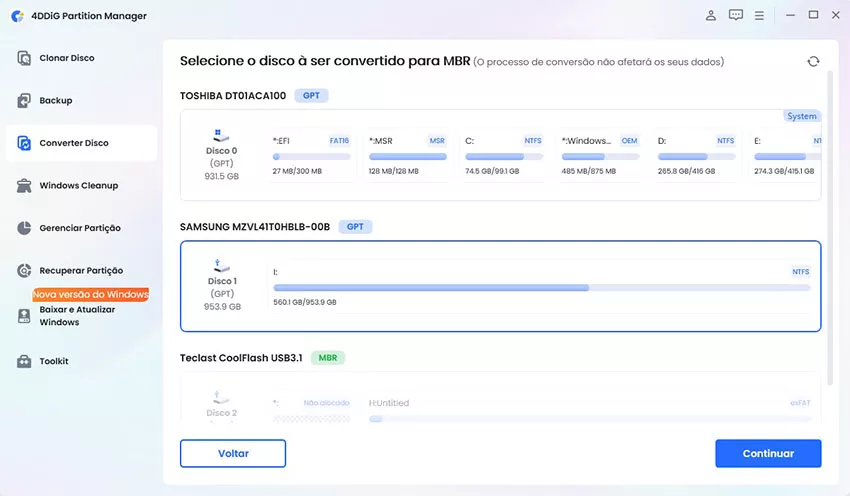Click the 74.5 GB/99.1 GB value
The width and height of the screenshot is (850, 496).
pyautogui.click(x=492, y=171)
